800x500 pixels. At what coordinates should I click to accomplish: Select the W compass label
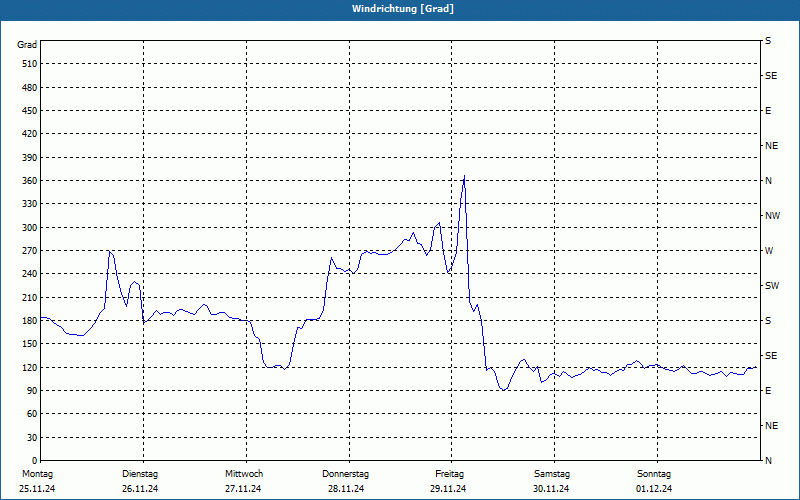[x=769, y=251]
